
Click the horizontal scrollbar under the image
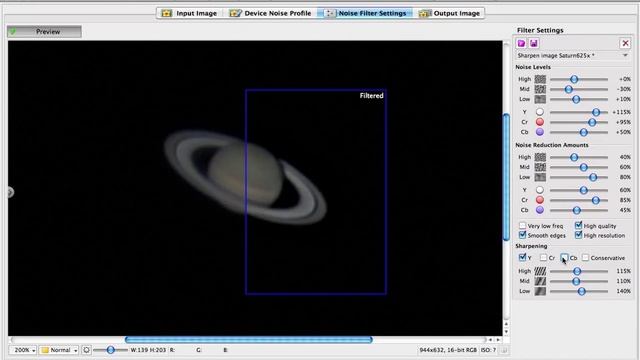click(x=249, y=340)
